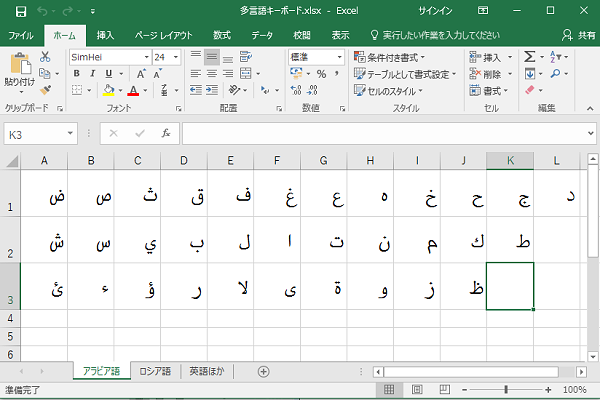
Task: Cut selection with the scissors icon
Action: coord(45,57)
